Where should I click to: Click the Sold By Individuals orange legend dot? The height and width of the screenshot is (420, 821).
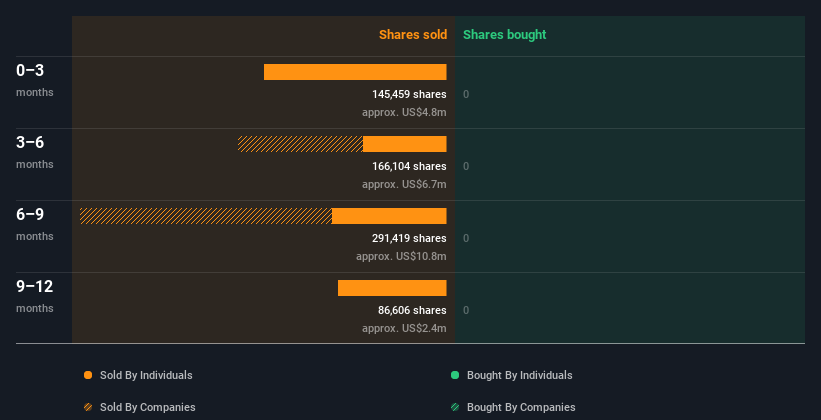click(88, 375)
